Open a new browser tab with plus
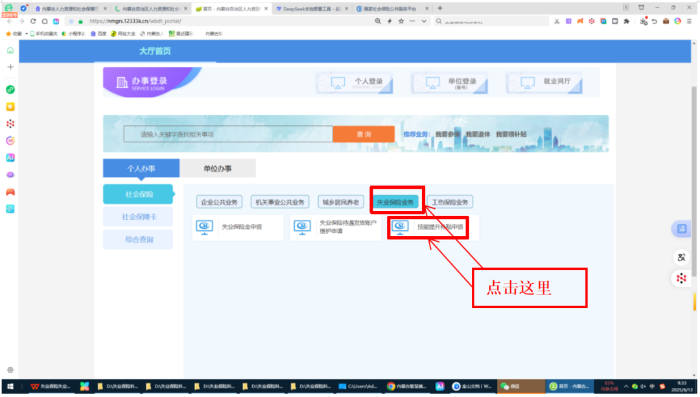Screen dimensions: 700x397 click(440, 8)
